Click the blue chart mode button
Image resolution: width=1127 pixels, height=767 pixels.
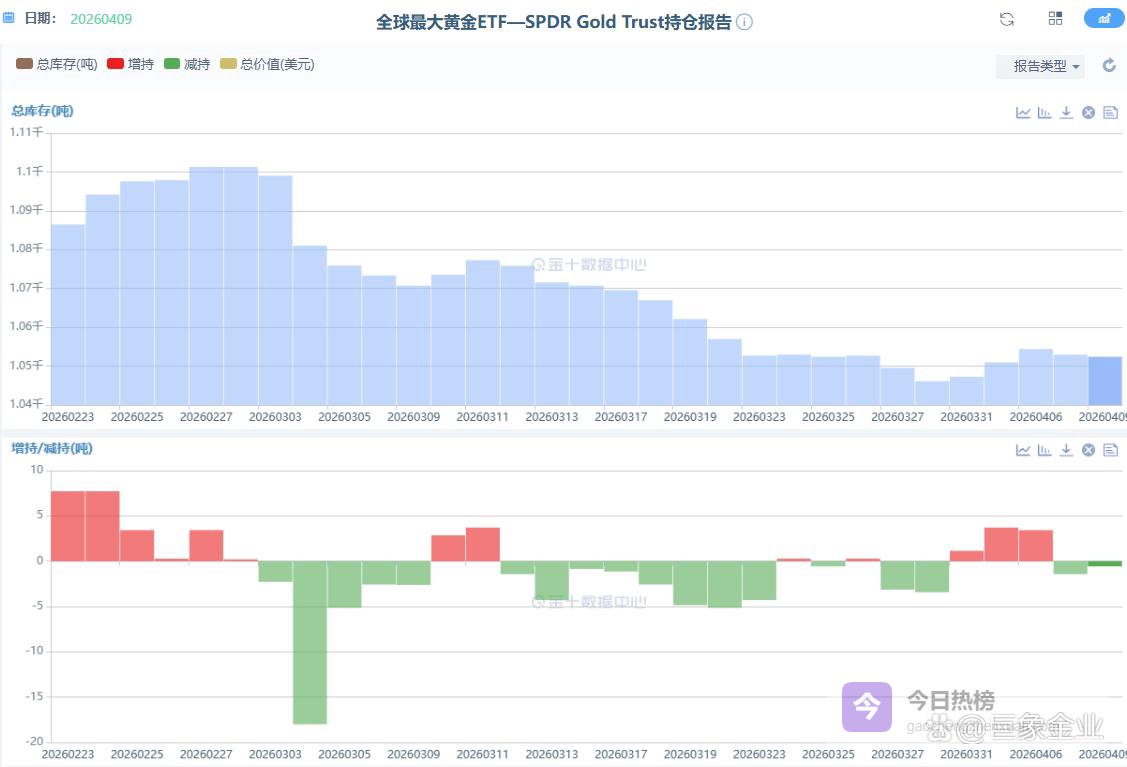pos(1104,19)
